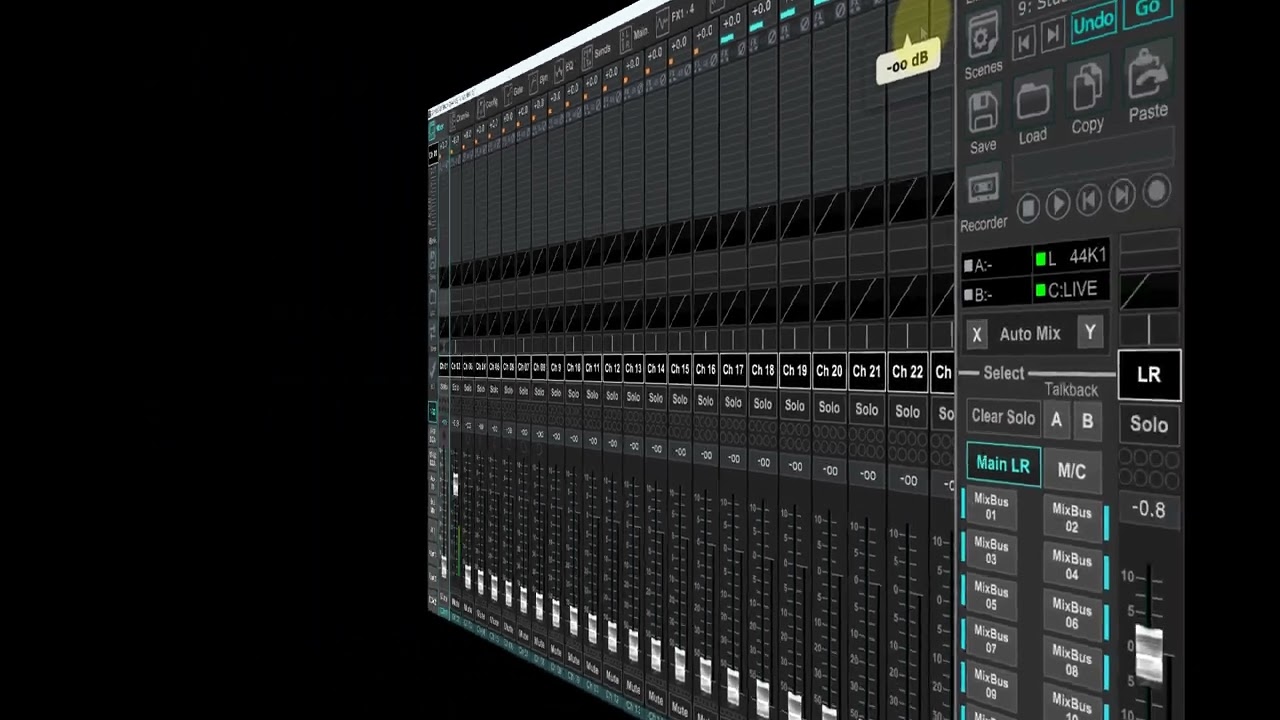Select the Ch 21 name label

pos(866,372)
